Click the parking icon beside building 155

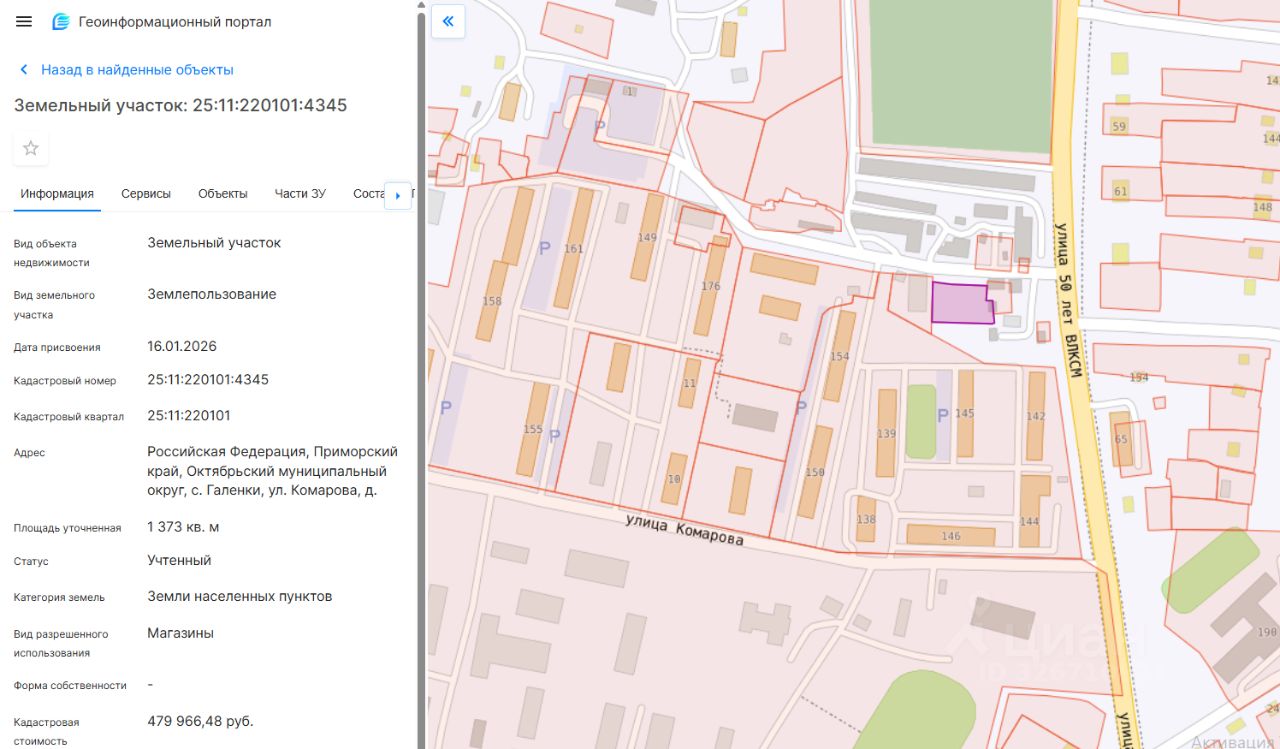coord(554,435)
